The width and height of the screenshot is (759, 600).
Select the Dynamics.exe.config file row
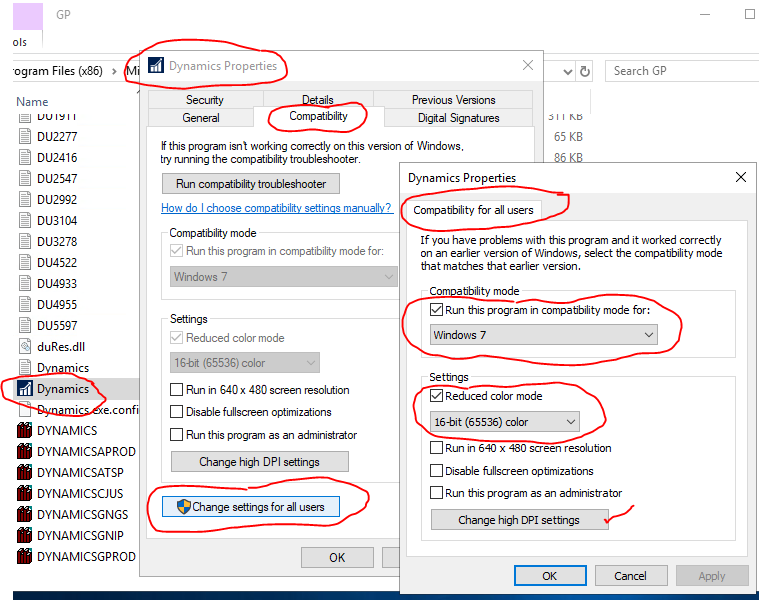77,410
